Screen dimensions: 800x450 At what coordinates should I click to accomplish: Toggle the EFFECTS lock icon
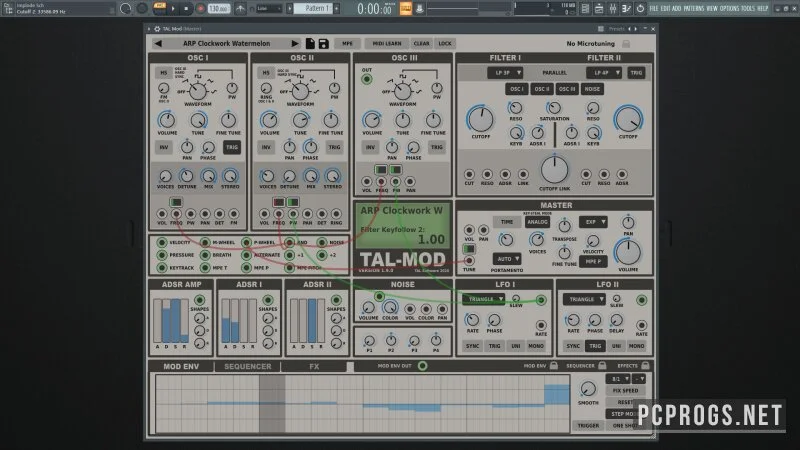coord(645,365)
